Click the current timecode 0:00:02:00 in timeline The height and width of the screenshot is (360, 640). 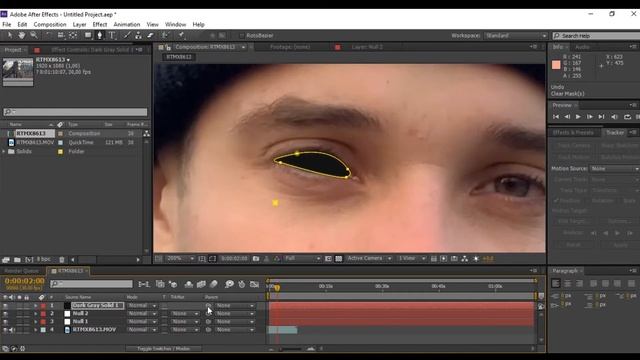[x=24, y=281]
